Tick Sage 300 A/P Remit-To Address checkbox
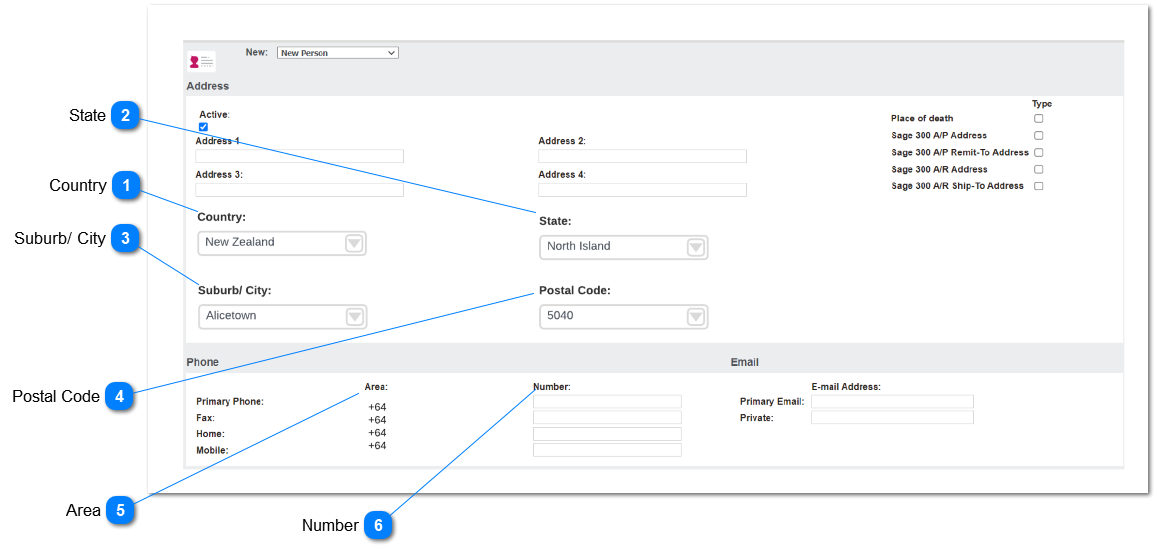This screenshot has width=1157, height=551. 1038,153
